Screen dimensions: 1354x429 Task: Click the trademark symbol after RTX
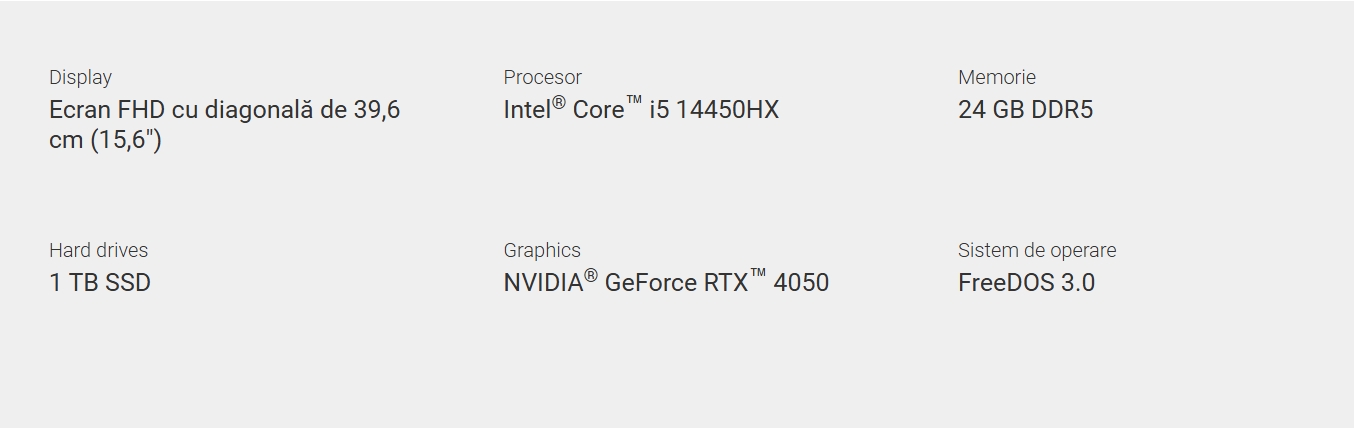point(758,276)
